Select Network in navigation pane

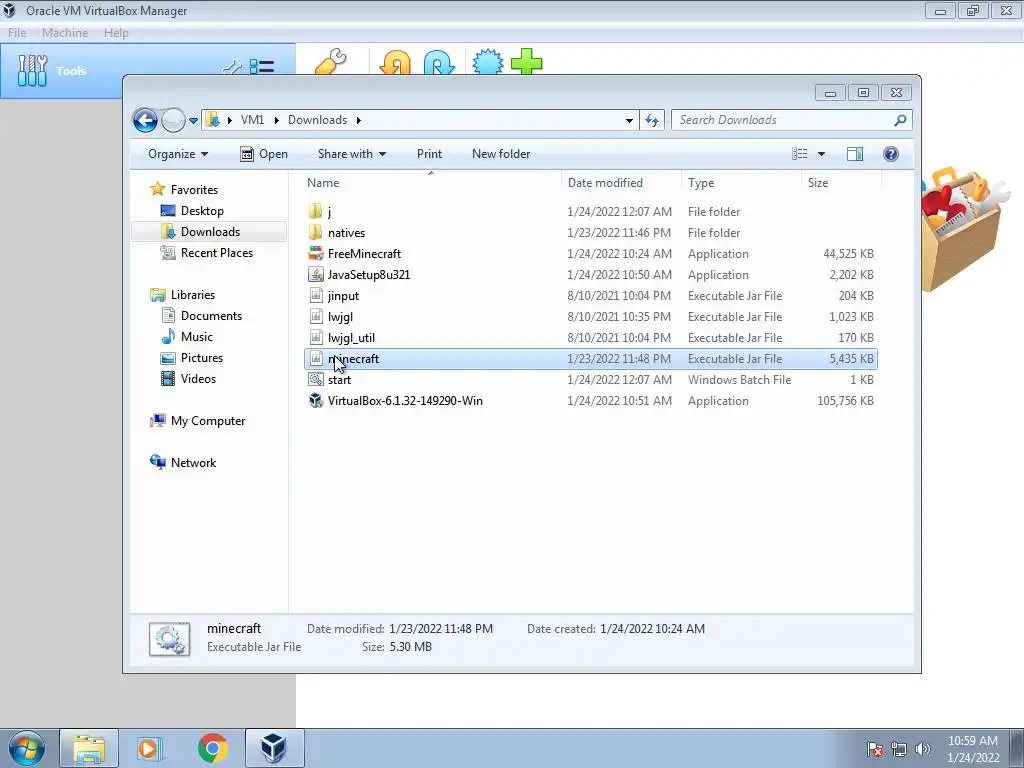click(193, 463)
